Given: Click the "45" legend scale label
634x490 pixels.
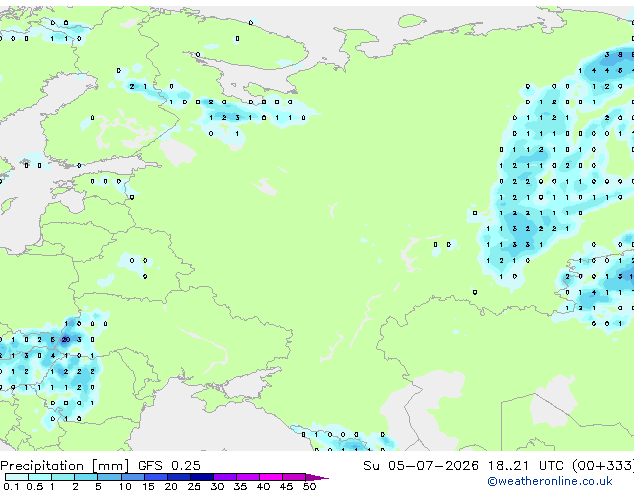Looking at the screenshot, I should pos(286,486).
